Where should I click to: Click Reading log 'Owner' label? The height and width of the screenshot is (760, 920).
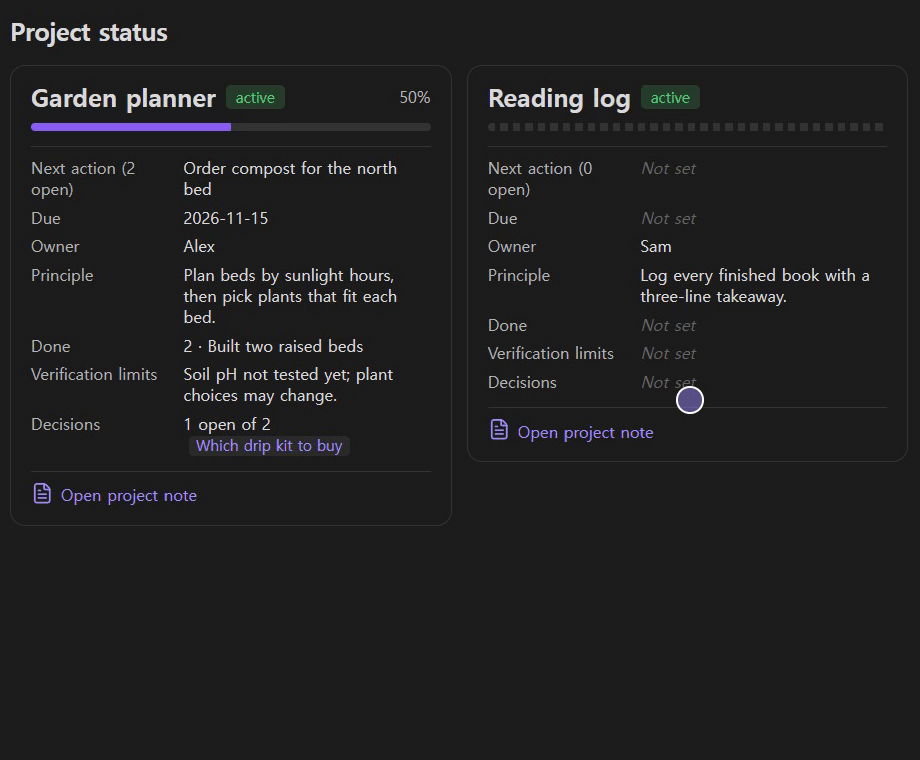512,246
